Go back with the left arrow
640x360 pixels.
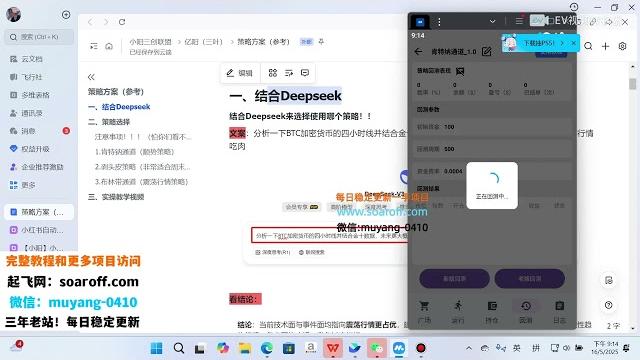(90, 22)
